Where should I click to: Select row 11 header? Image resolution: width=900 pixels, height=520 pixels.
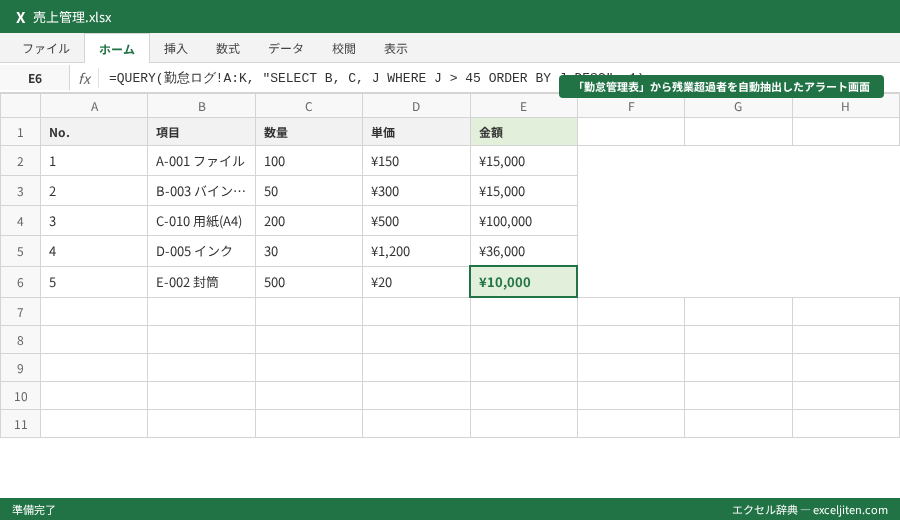coord(20,425)
